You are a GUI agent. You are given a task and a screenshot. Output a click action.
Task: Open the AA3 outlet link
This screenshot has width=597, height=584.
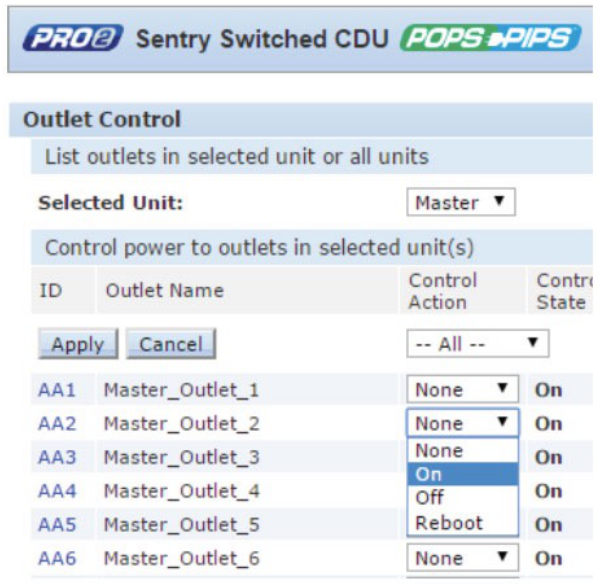coord(57,457)
